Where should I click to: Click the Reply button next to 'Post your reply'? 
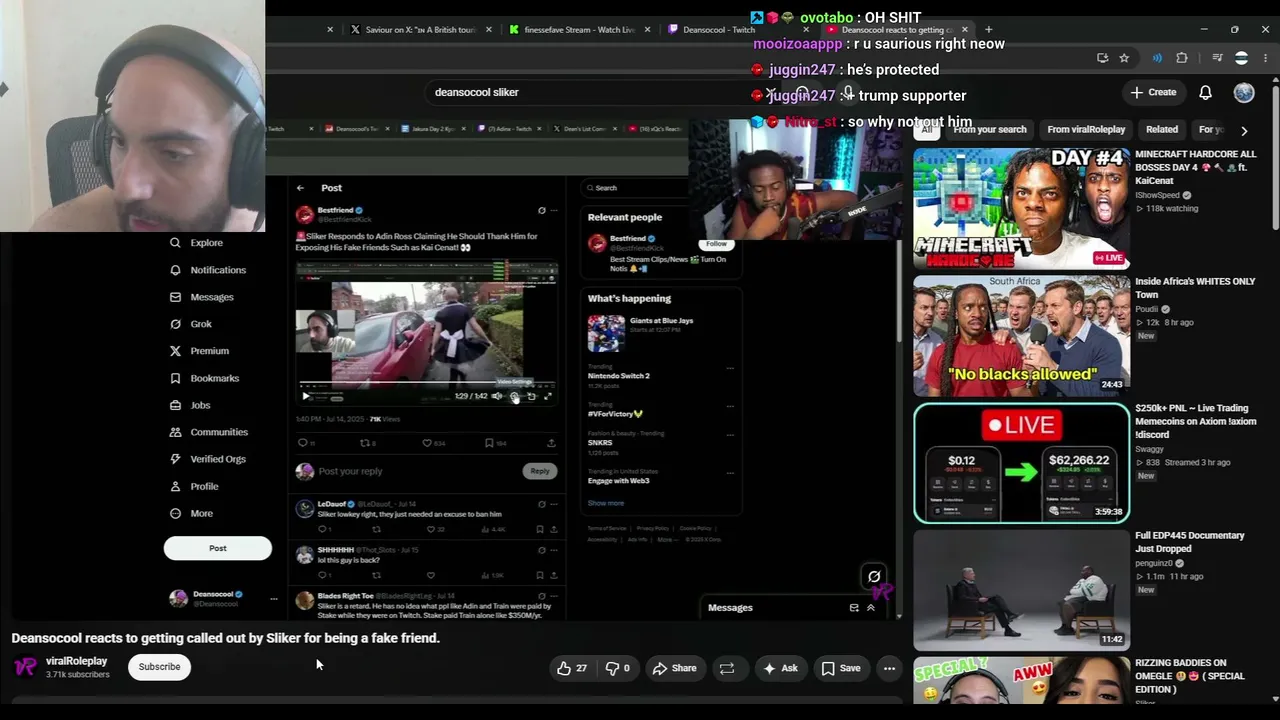tap(540, 471)
